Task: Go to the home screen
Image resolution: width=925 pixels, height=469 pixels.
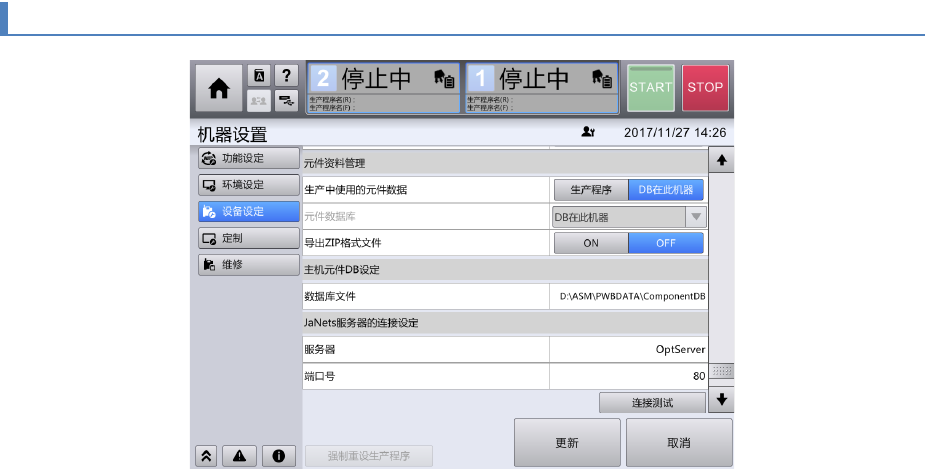Action: point(219,88)
